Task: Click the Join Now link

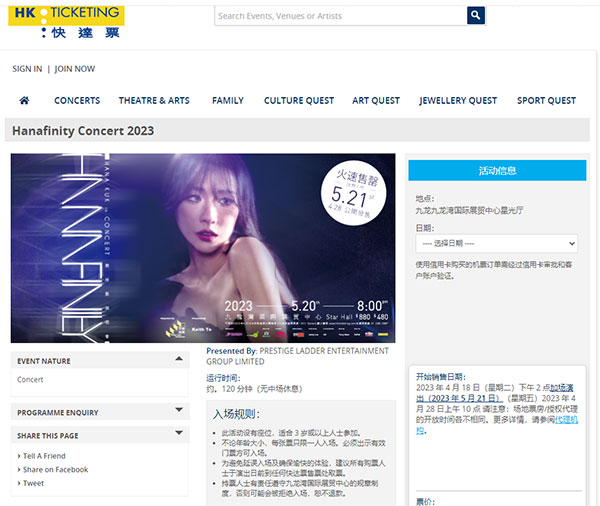Action: tap(75, 69)
